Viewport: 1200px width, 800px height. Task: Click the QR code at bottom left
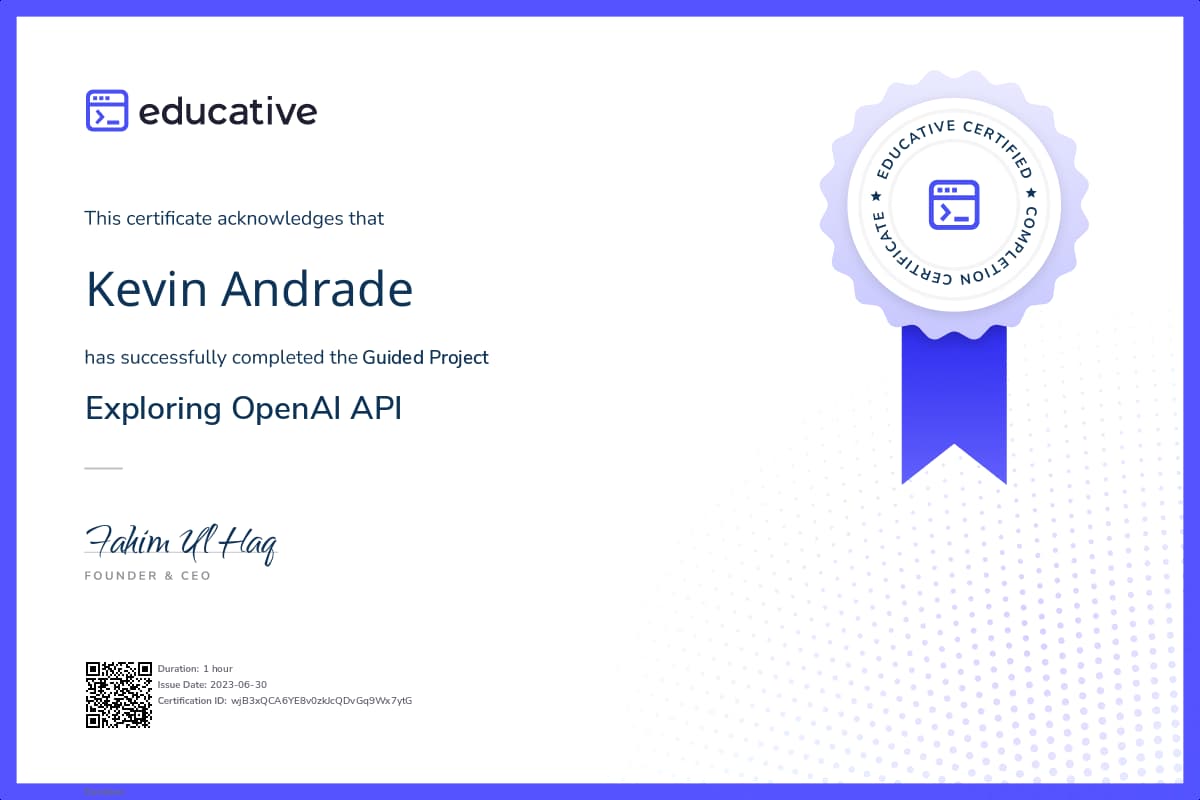pyautogui.click(x=118, y=694)
